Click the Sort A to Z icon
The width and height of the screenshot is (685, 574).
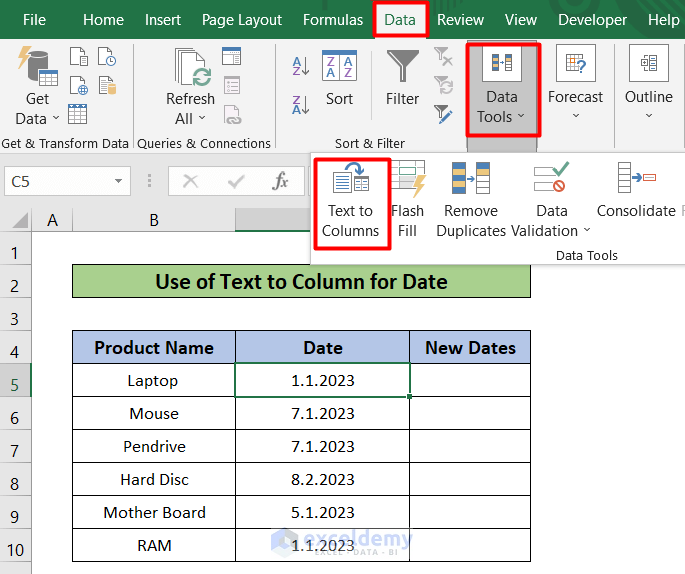click(x=301, y=67)
